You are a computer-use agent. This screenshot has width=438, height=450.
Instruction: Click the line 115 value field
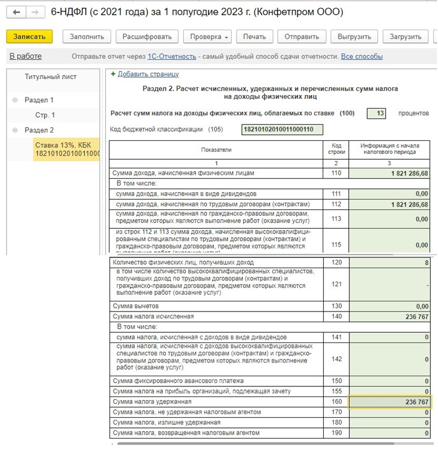(x=389, y=240)
